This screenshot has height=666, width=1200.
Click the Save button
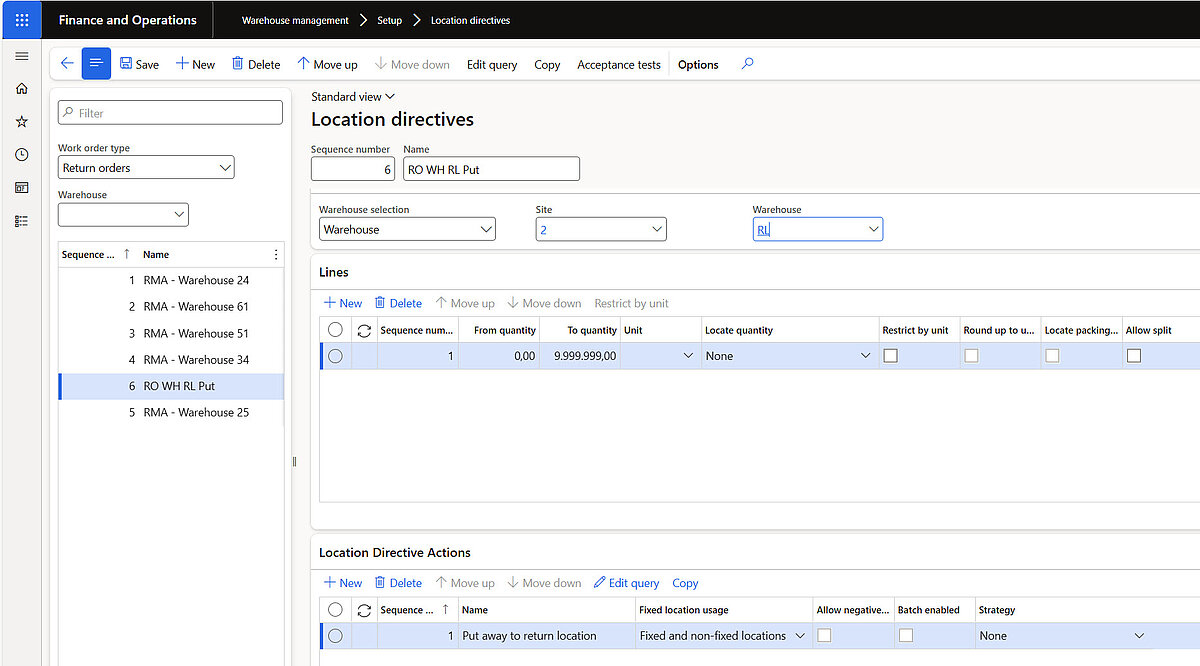pos(139,63)
